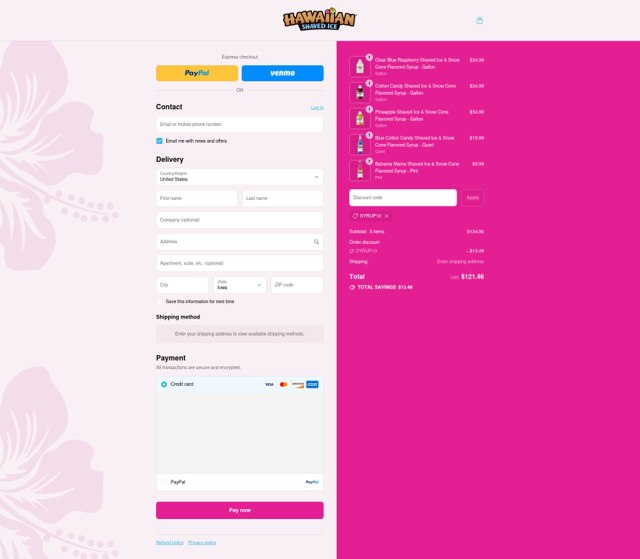The height and width of the screenshot is (559, 640).
Task: Open Cotton Candy gallon syrup thumbnail
Action: tap(360, 92)
